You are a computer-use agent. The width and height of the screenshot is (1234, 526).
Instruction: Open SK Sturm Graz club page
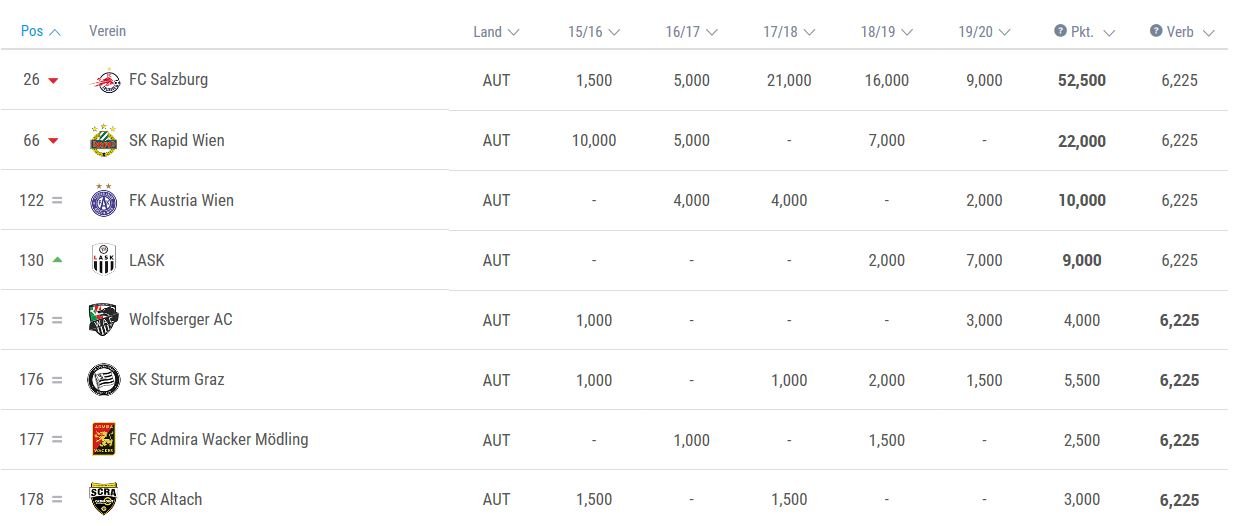[177, 379]
